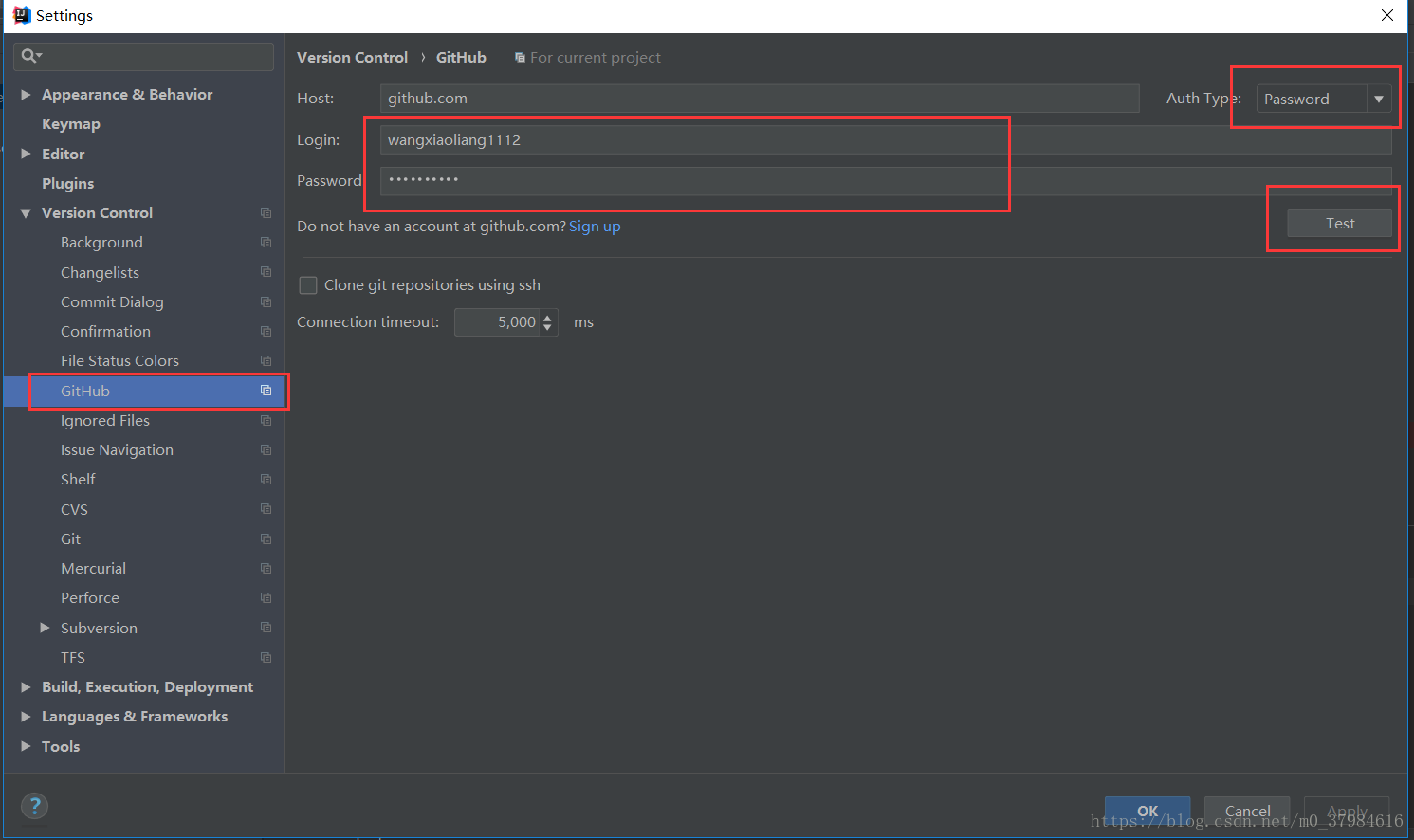Image resolution: width=1414 pixels, height=840 pixels.
Task: Click the Cancel button
Action: (1247, 811)
